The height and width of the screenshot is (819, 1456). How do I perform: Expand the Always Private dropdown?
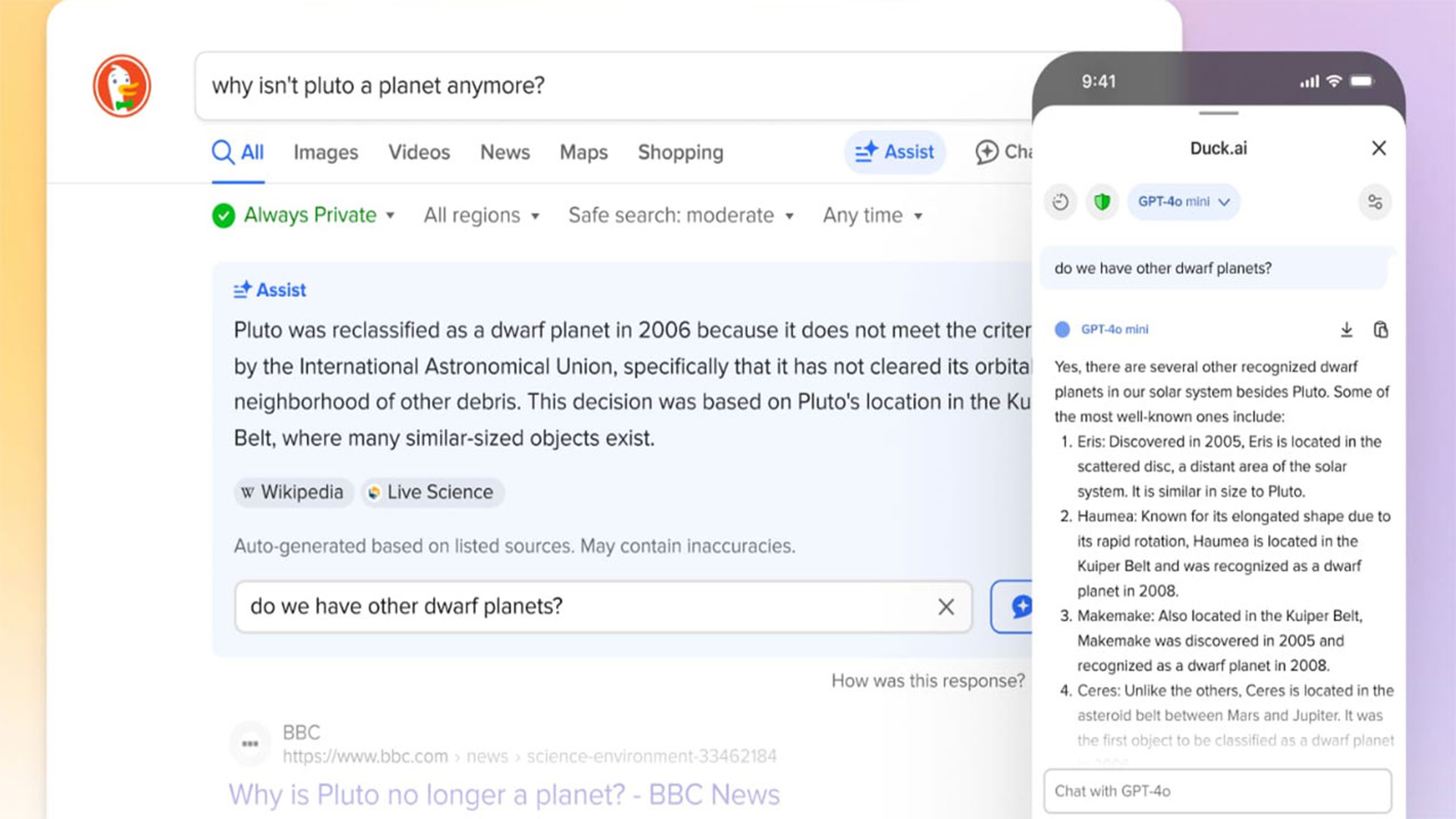(303, 215)
